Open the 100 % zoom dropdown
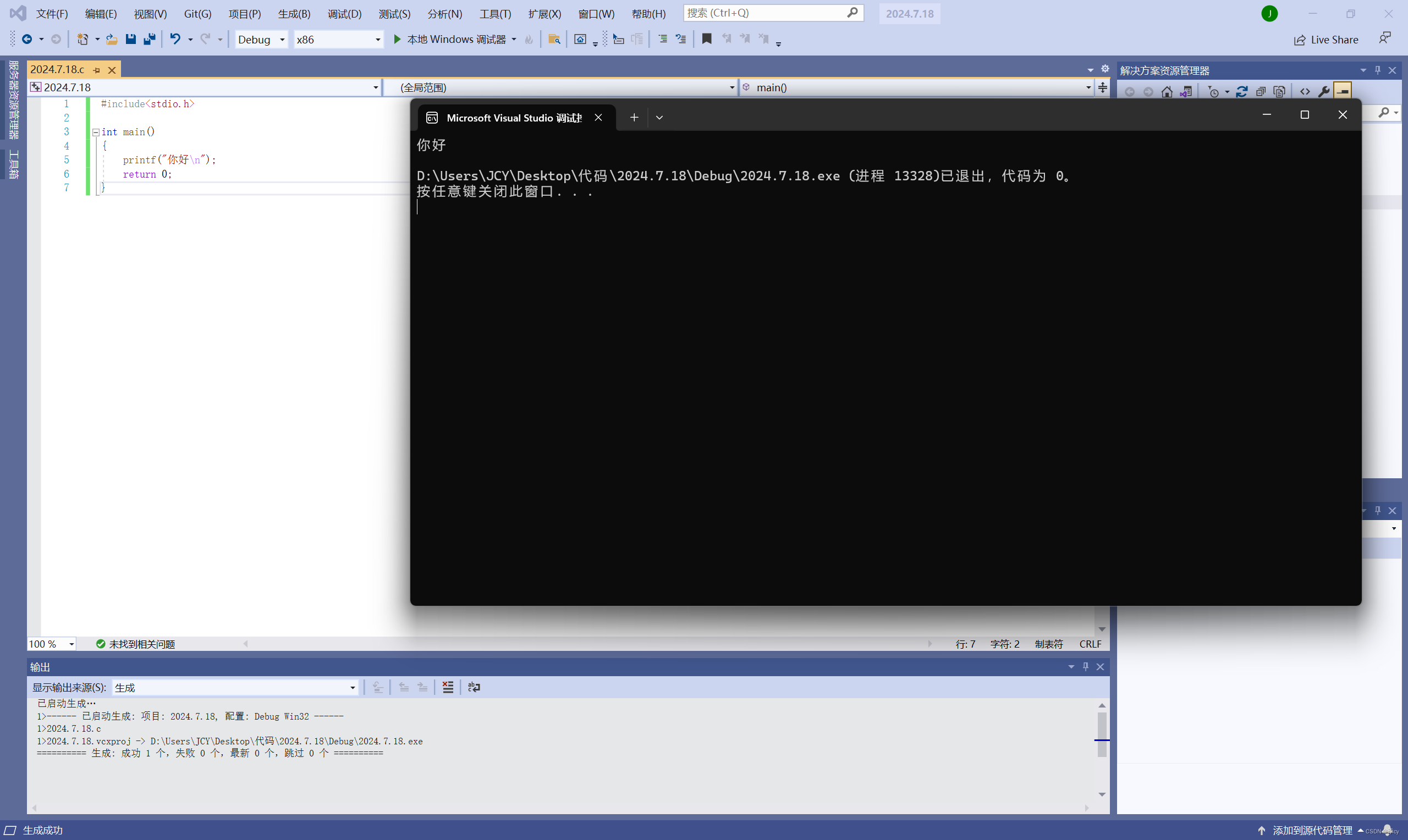 click(x=52, y=644)
